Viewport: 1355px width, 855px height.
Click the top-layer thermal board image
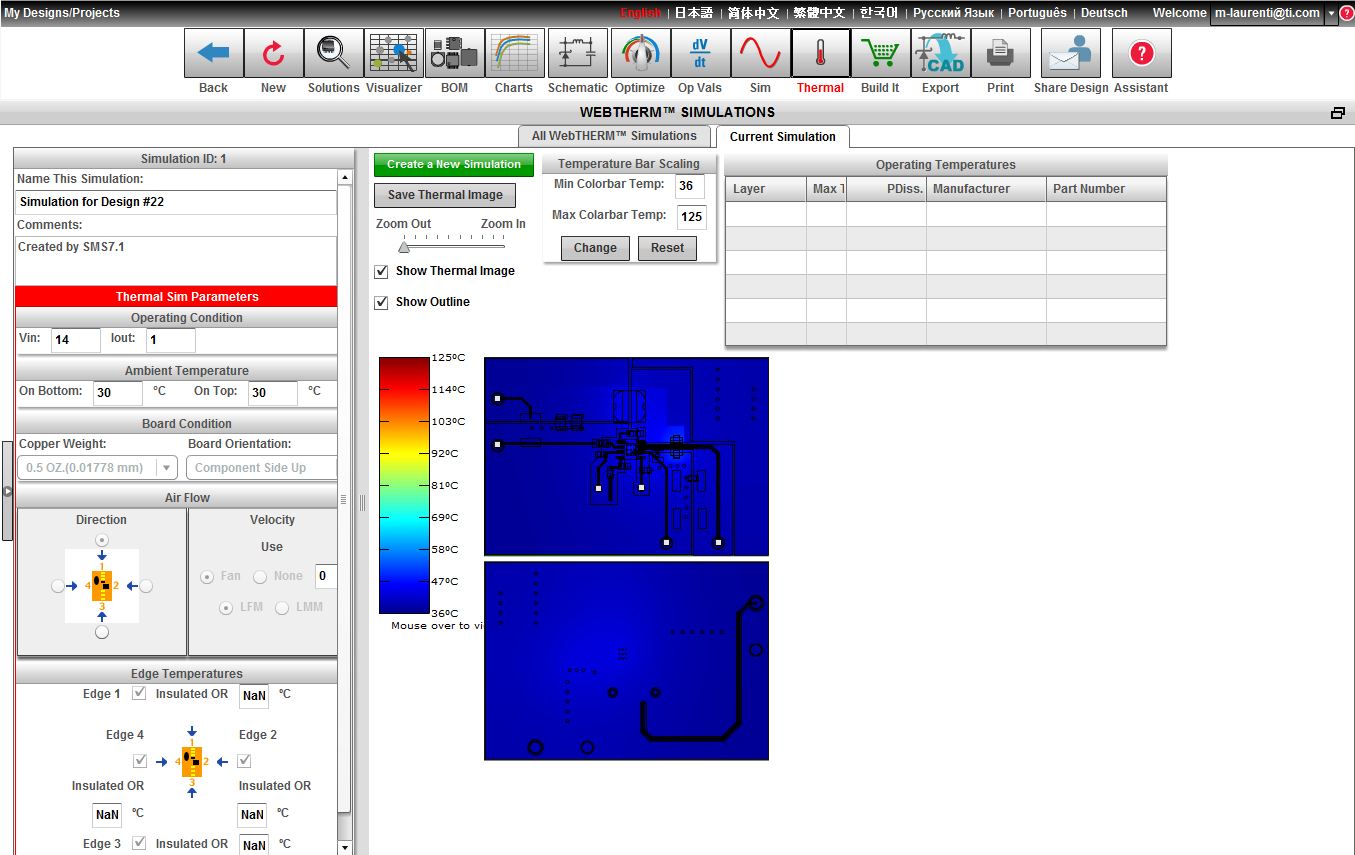pos(626,456)
